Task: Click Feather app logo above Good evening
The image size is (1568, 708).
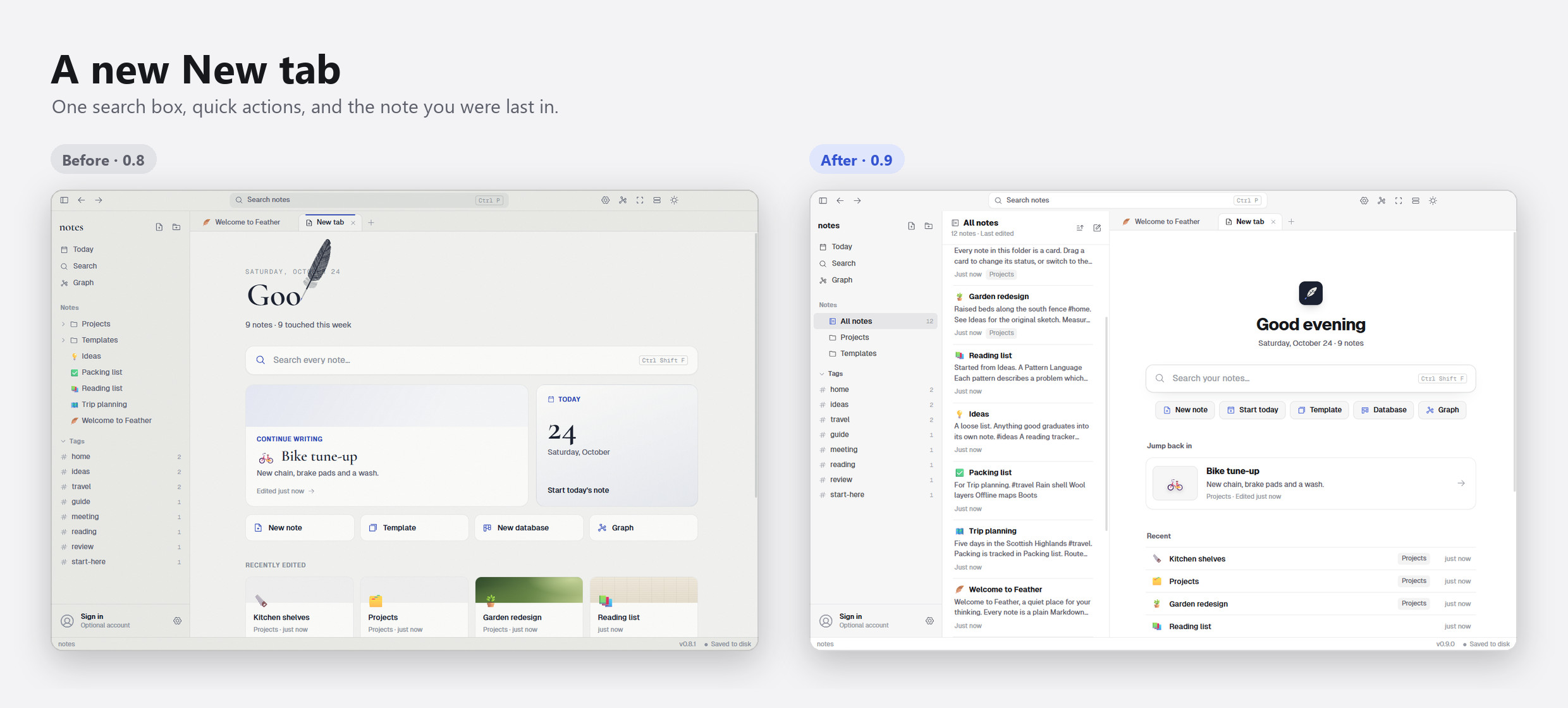Action: [x=1311, y=293]
